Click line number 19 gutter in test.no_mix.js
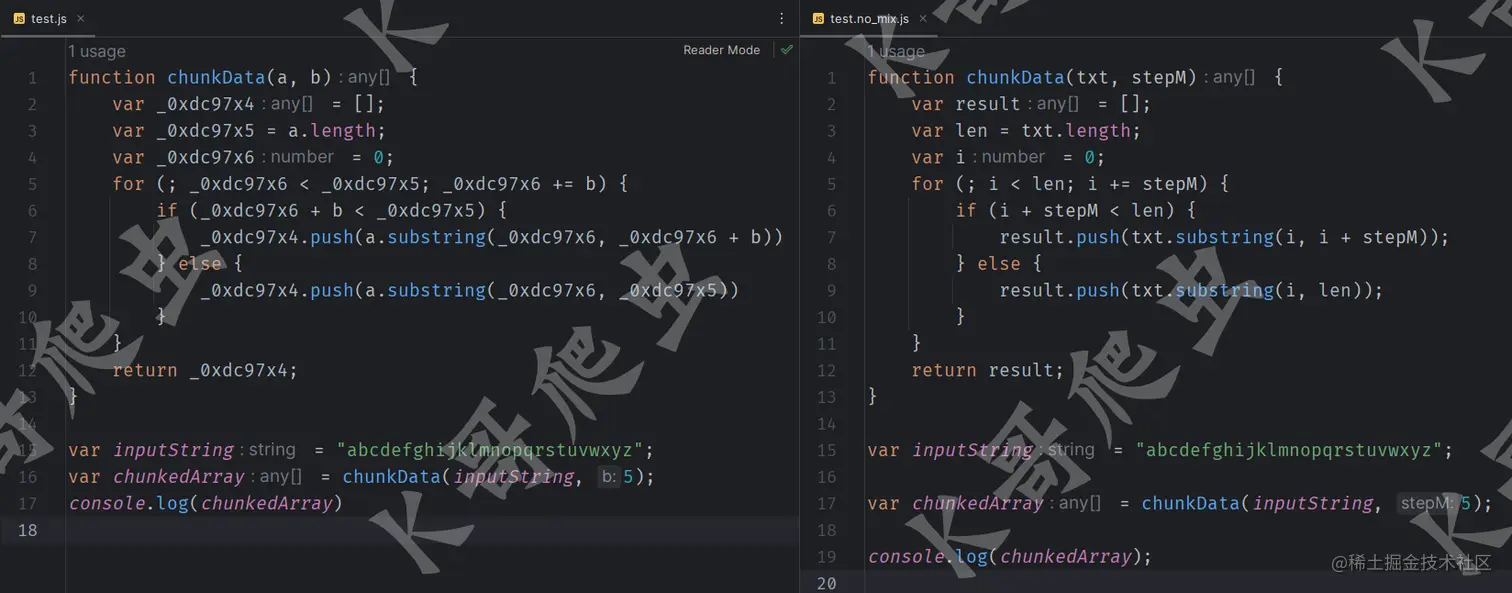The width and height of the screenshot is (1512, 593). pos(826,557)
